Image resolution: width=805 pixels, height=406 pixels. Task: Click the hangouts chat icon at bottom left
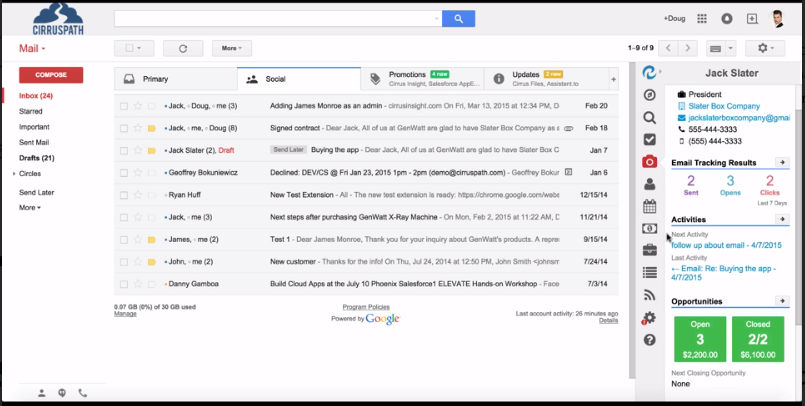tap(62, 393)
